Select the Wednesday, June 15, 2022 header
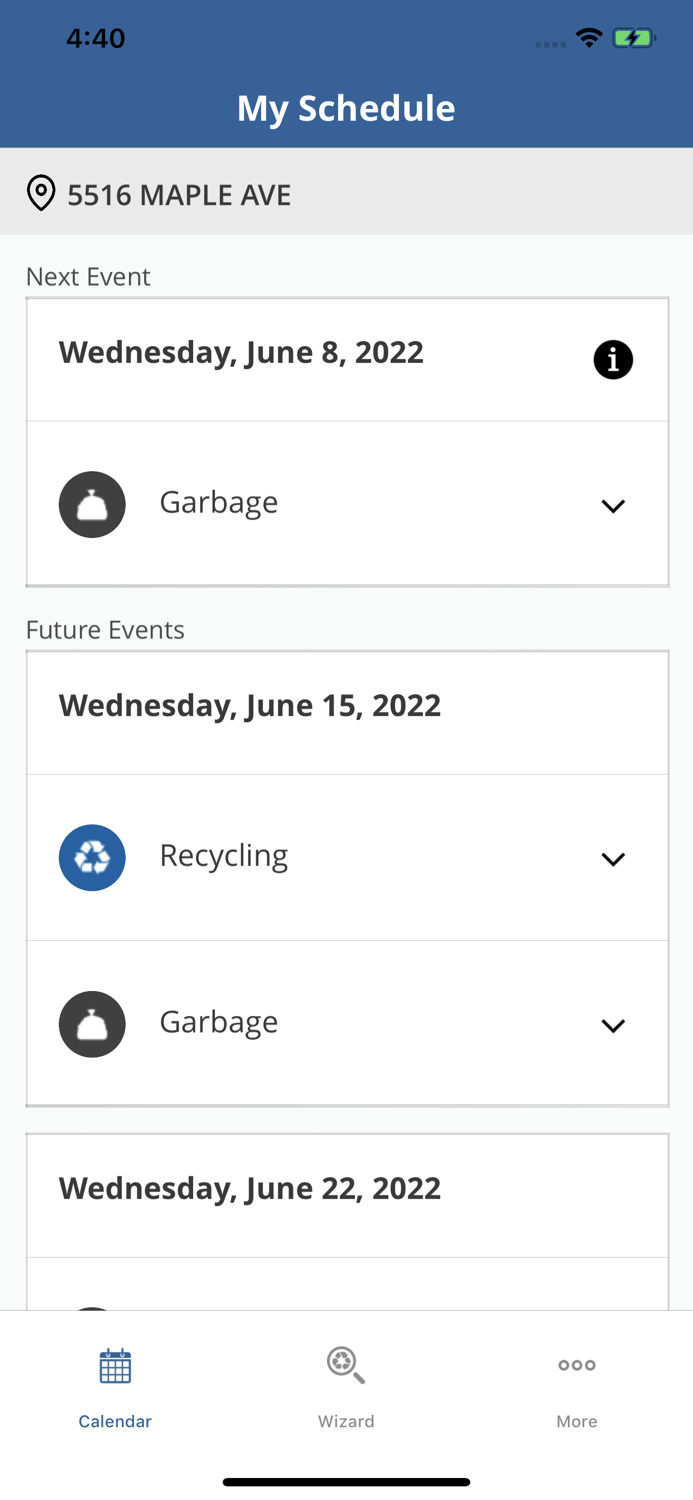This screenshot has height=1500, width=693. click(250, 704)
